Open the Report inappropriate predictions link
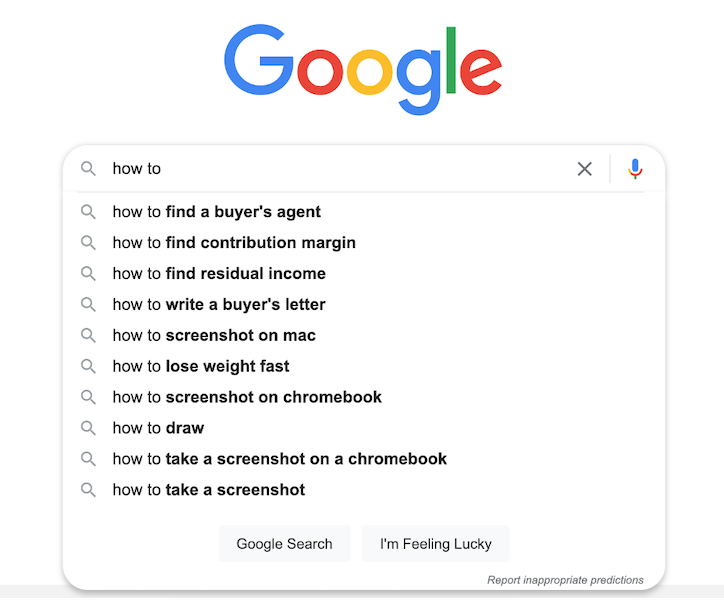This screenshot has height=600, width=724. click(x=565, y=580)
